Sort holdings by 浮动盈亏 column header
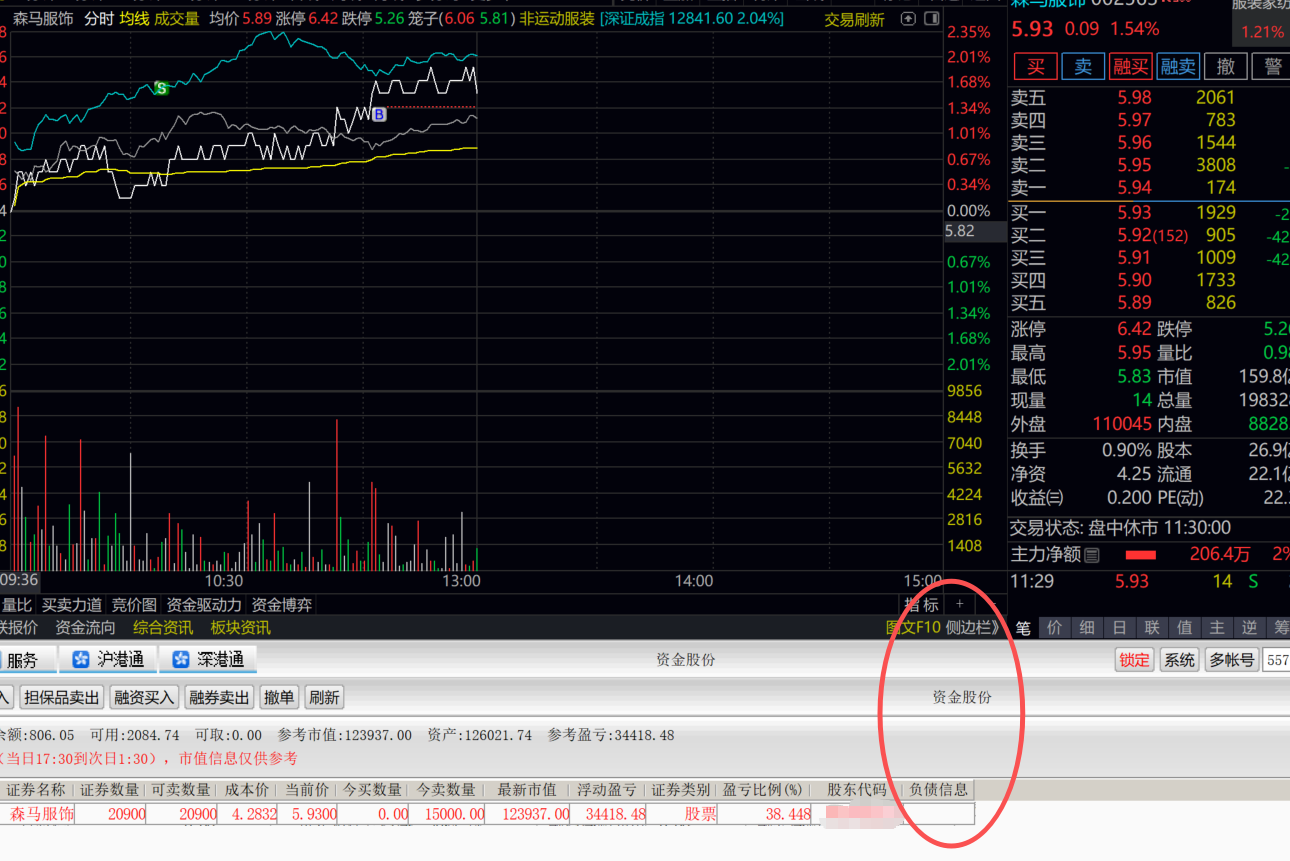Image resolution: width=1290 pixels, height=861 pixels. (610, 789)
